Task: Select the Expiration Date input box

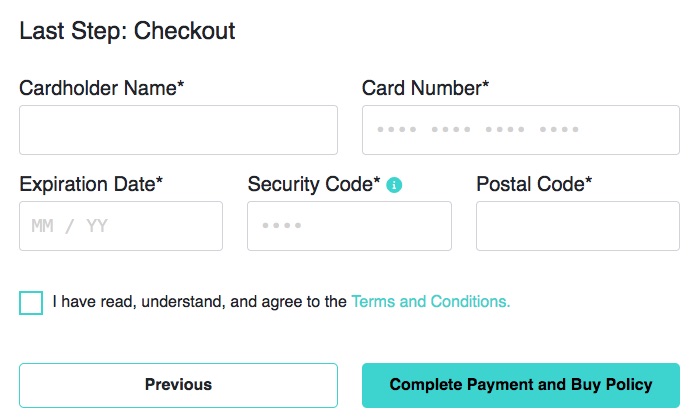Action: tap(121, 226)
